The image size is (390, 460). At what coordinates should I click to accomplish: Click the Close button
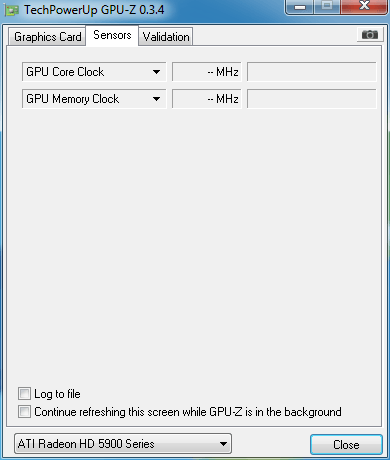(346, 444)
